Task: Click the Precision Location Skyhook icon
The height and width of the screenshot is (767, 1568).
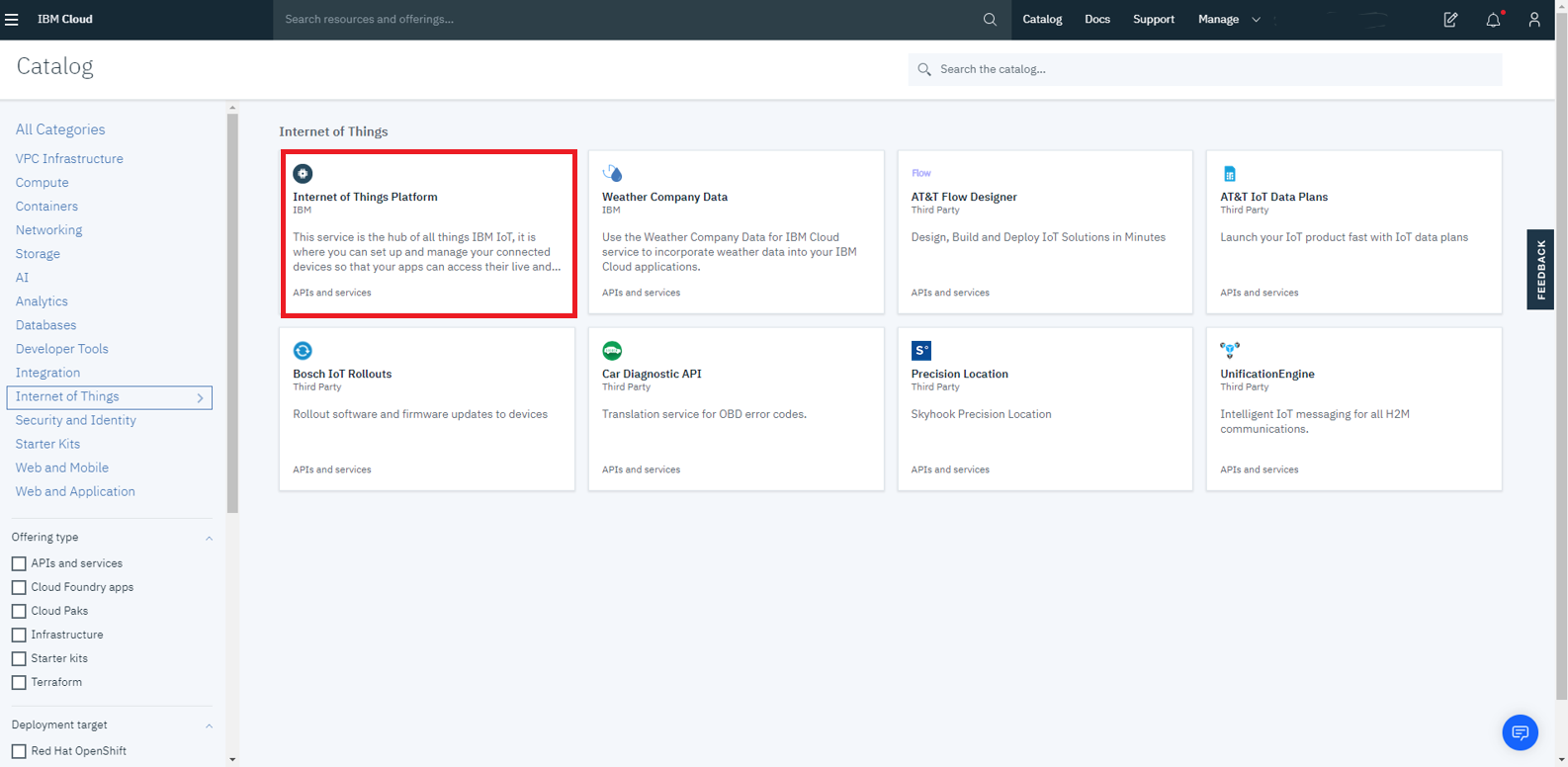Action: coord(921,350)
